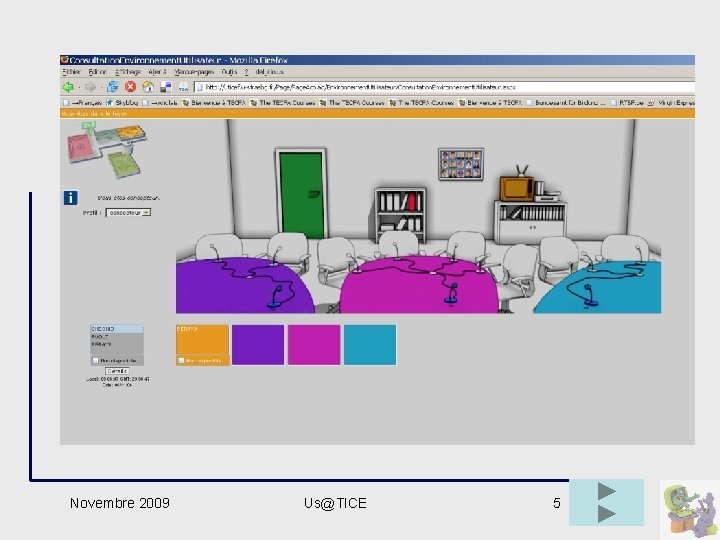Viewport: 720px width, 540px height.
Task: Open the Affichage menu
Action: point(128,72)
